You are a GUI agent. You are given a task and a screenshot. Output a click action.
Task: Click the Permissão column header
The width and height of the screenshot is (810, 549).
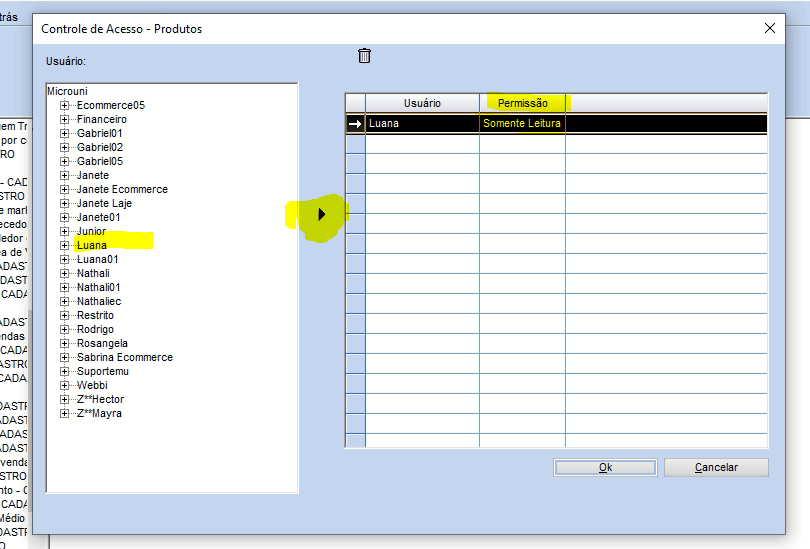click(x=522, y=103)
